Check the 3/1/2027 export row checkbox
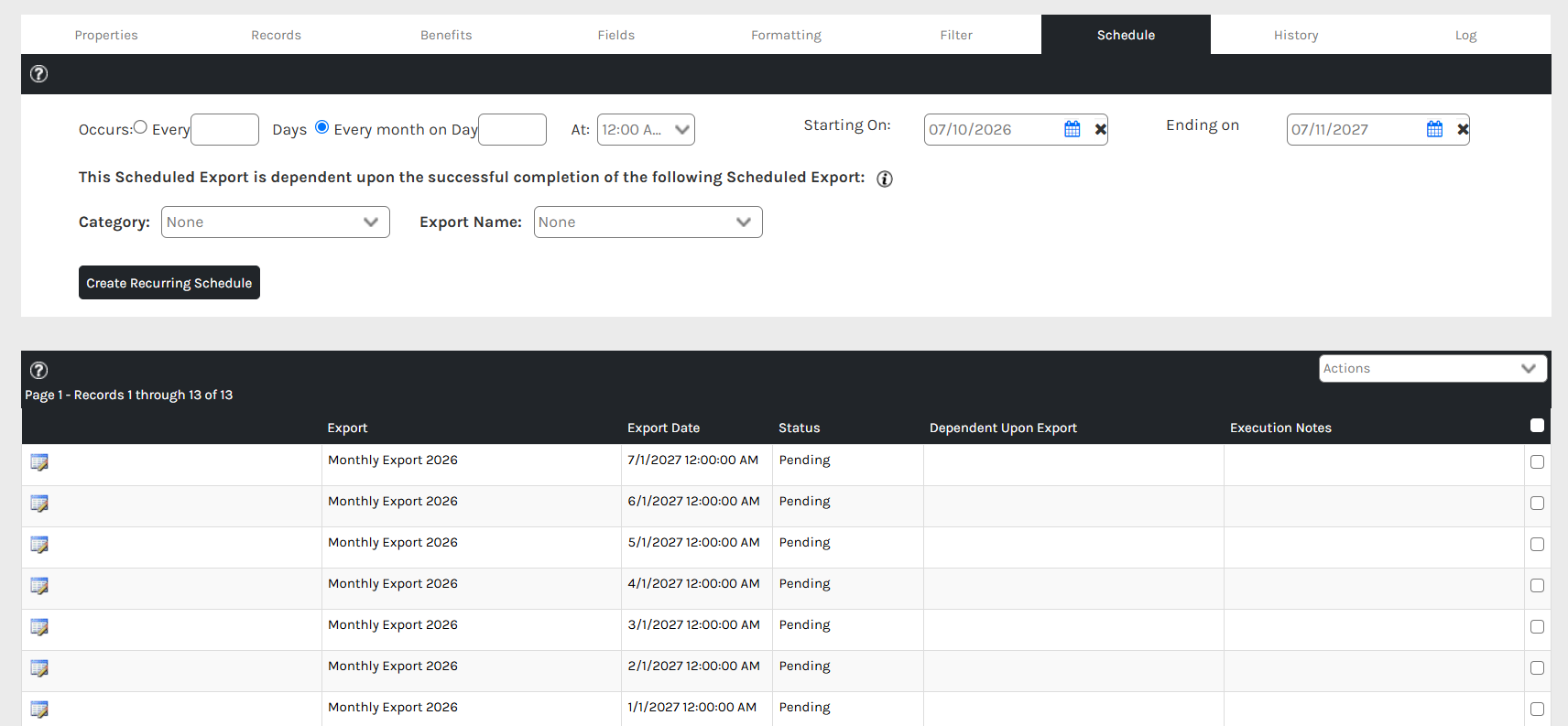The width and height of the screenshot is (1568, 726). pos(1537,627)
